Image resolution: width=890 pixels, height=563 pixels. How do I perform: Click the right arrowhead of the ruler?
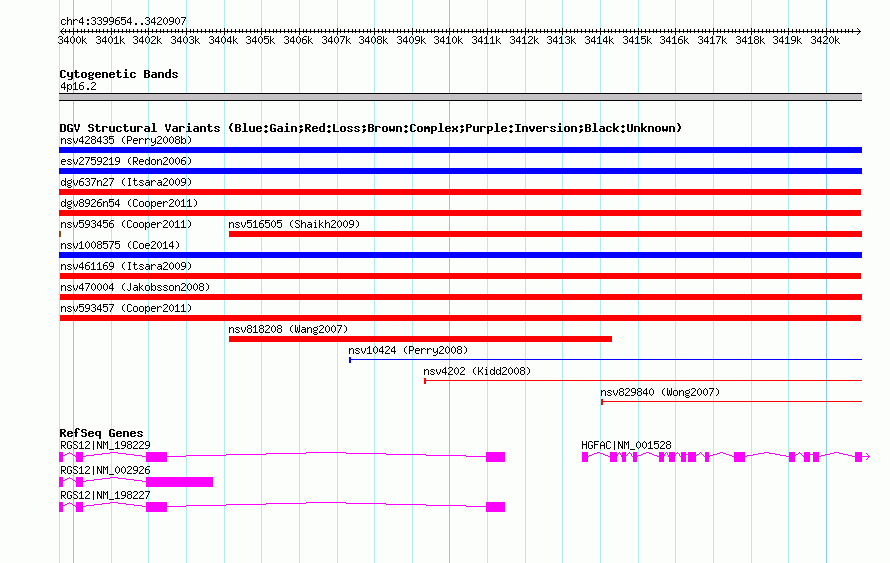(858, 31)
